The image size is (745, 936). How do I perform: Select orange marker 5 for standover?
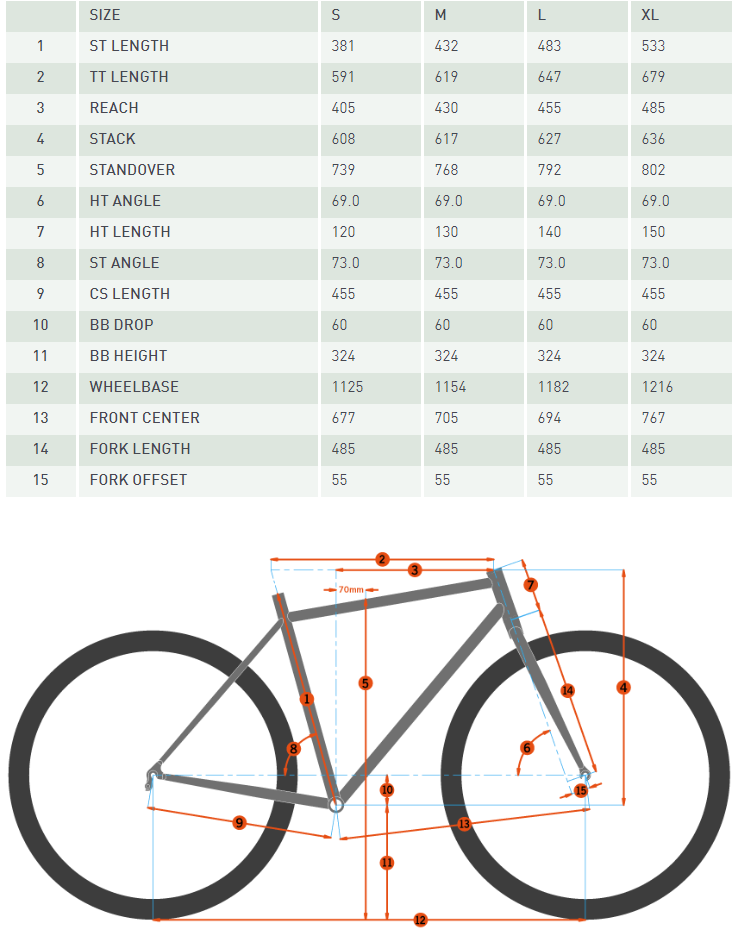365,683
